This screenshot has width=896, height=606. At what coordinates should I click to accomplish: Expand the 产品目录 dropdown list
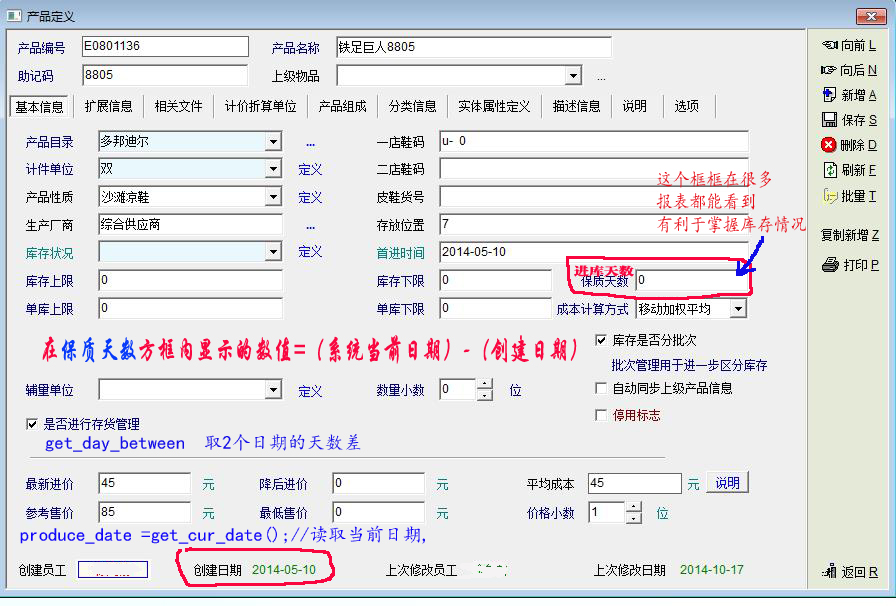273,142
